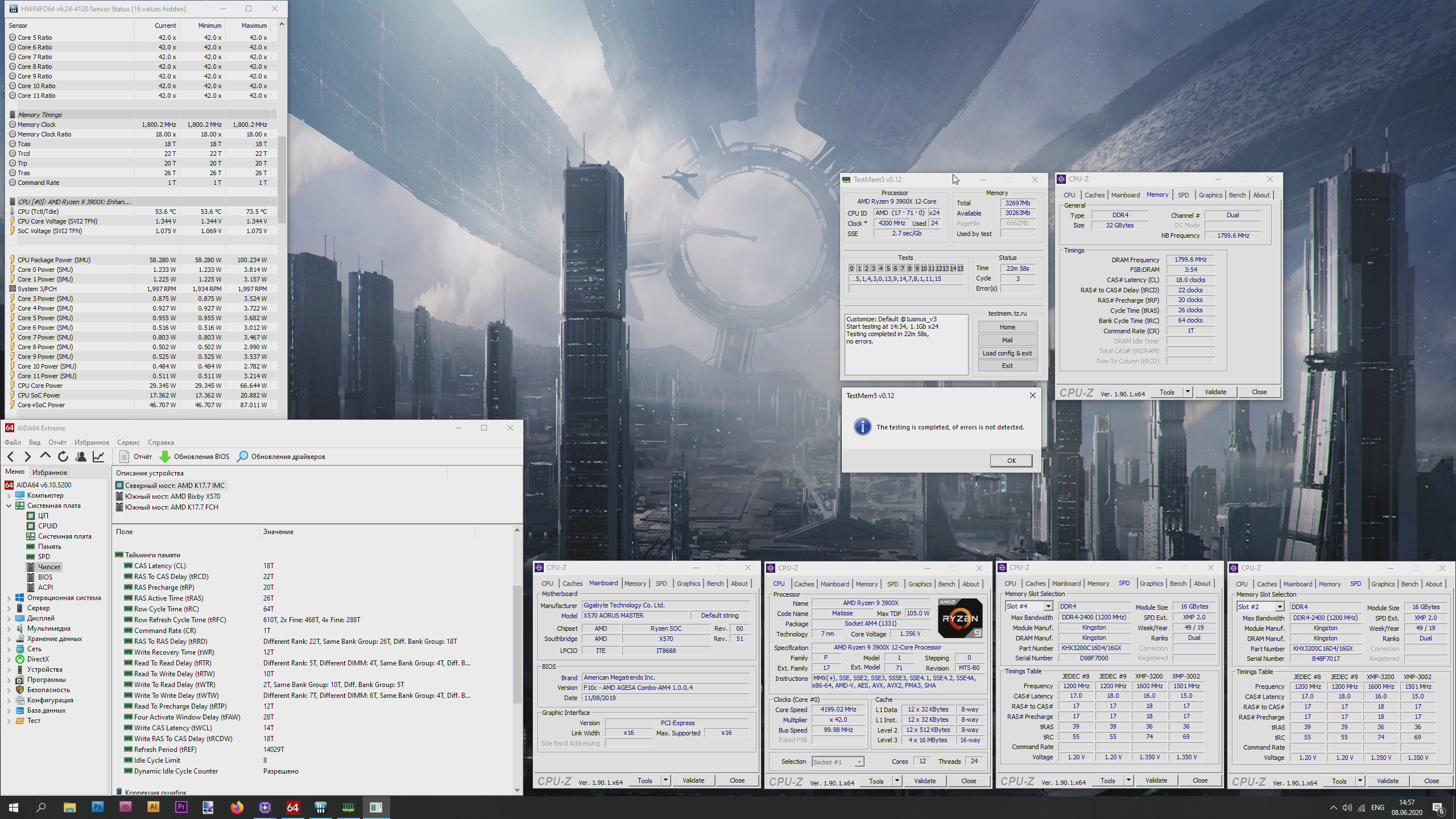
Task: Click Mail button in TestMem5
Action: (1007, 340)
